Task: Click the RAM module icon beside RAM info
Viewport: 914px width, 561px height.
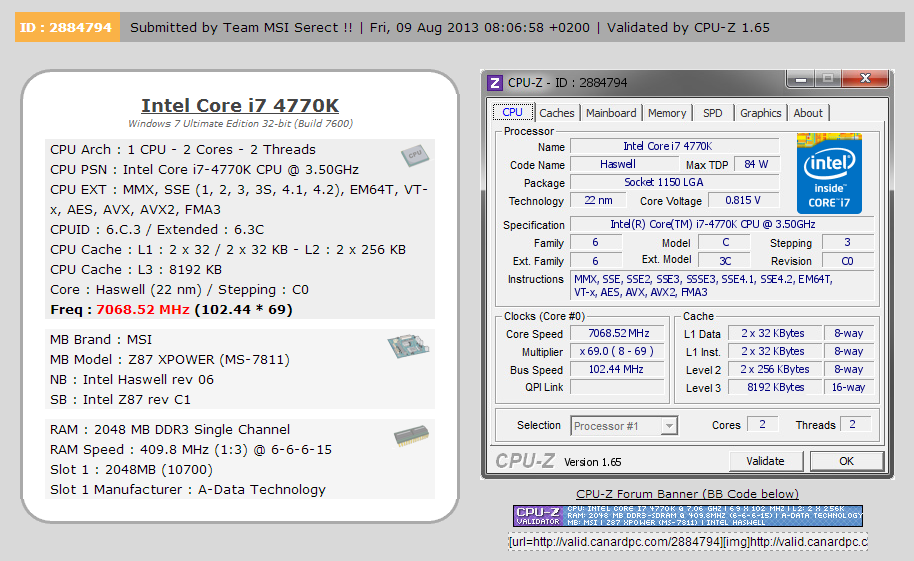Action: (411, 436)
